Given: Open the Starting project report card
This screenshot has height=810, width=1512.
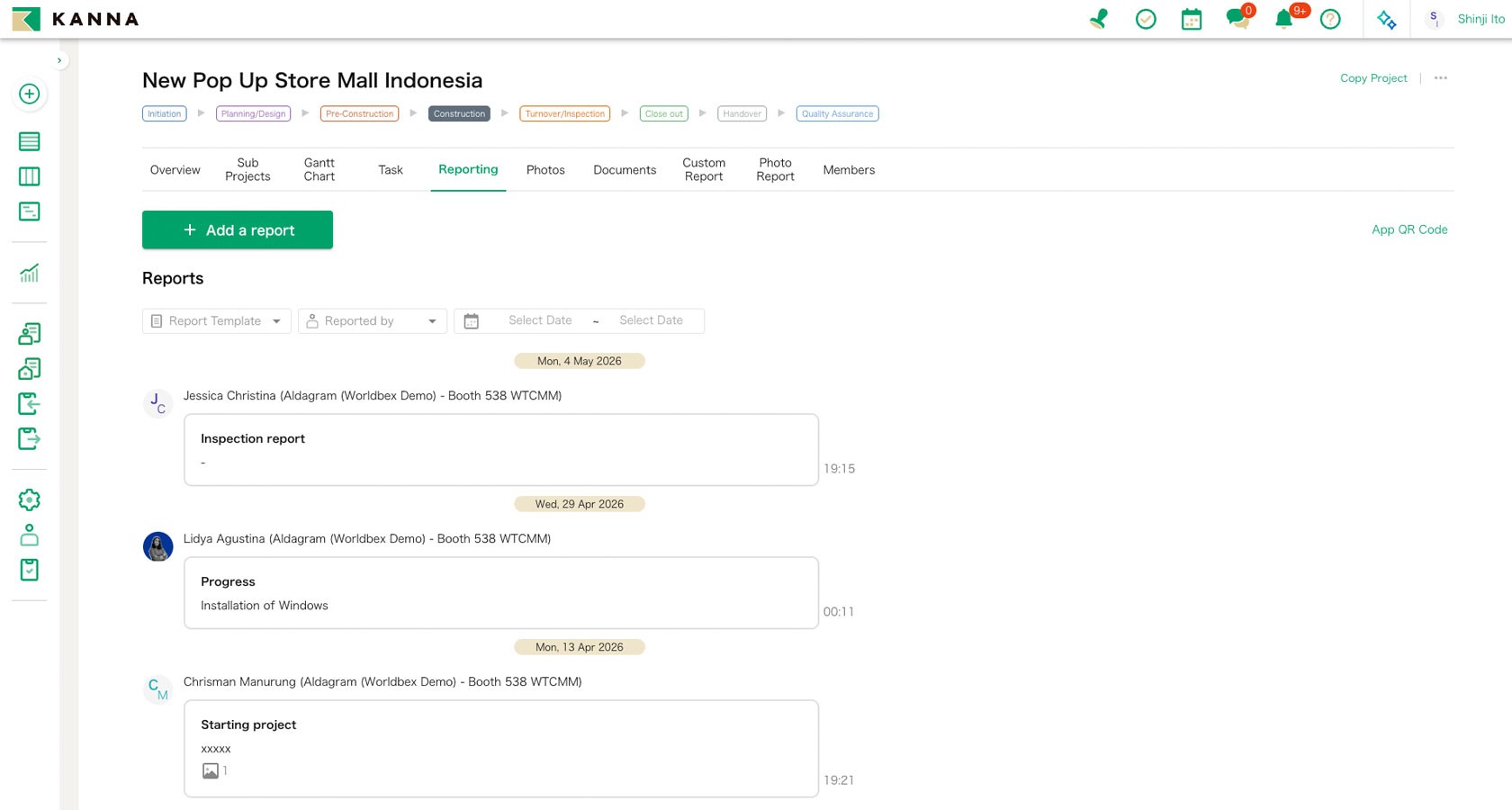Looking at the screenshot, I should (501, 749).
